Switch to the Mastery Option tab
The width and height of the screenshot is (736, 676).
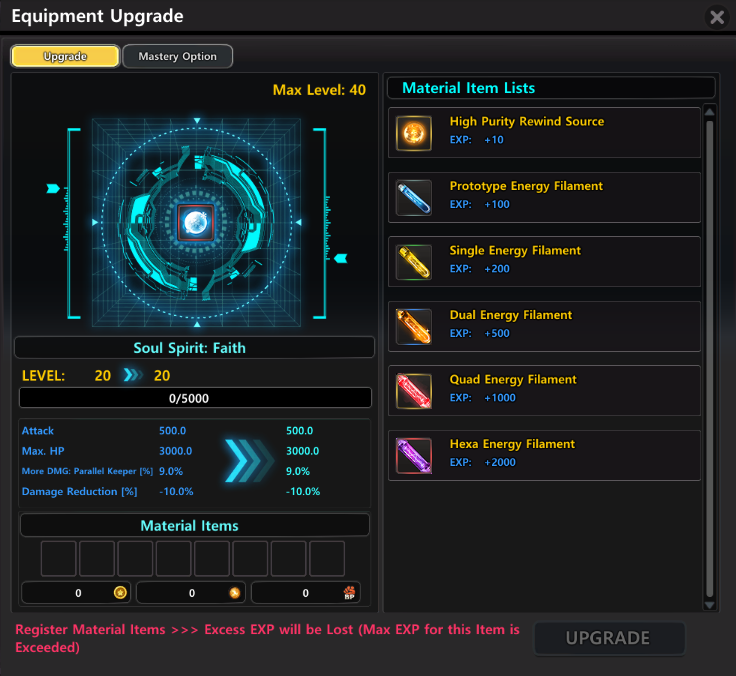tap(177, 56)
